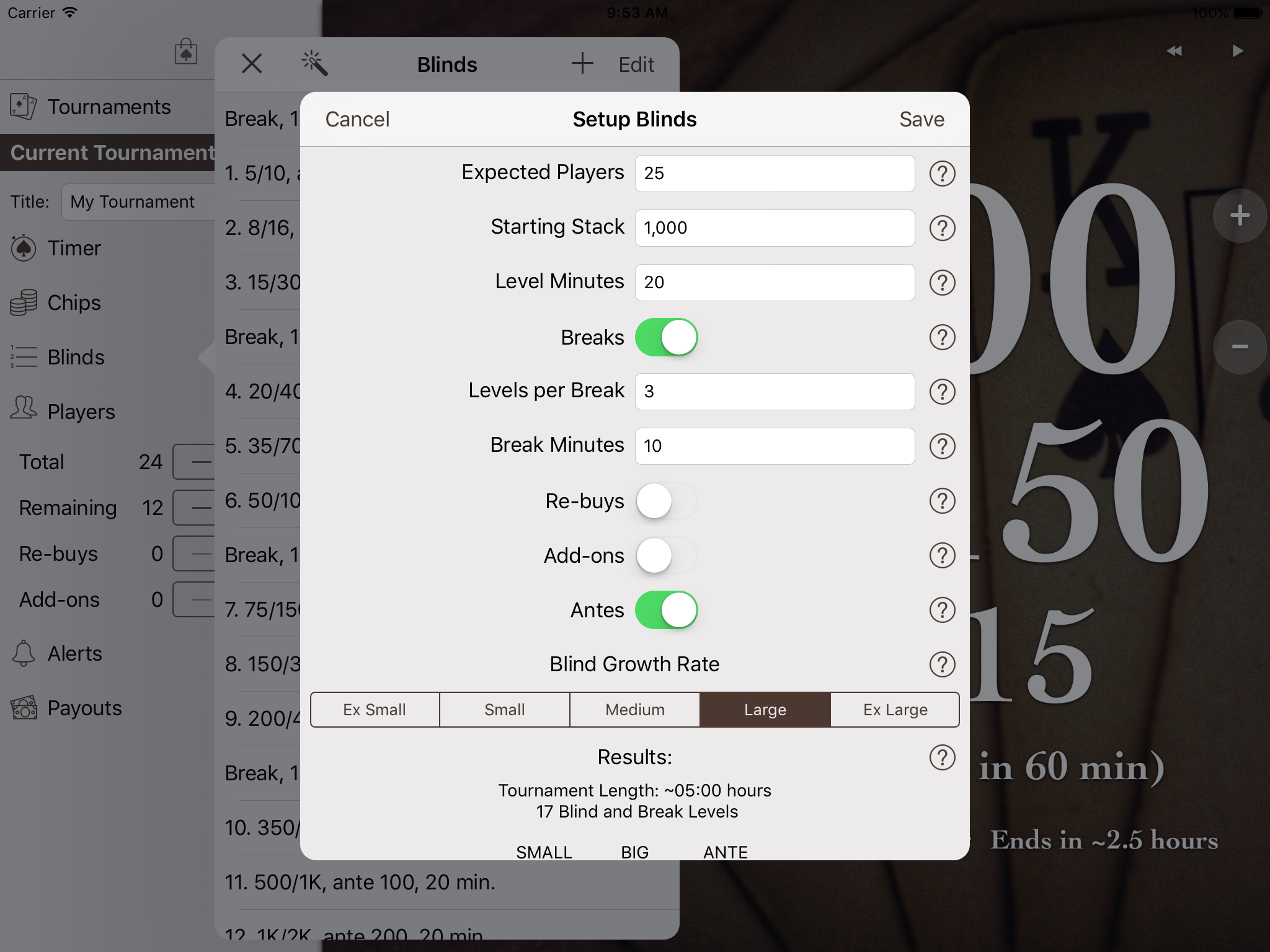Screen dimensions: 1270x952
Task: Select Ex Large growth rate
Action: tap(895, 710)
